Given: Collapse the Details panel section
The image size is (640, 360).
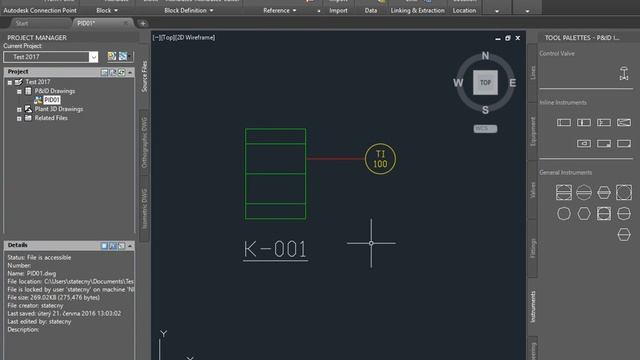Looking at the screenshot, I should (x=130, y=246).
